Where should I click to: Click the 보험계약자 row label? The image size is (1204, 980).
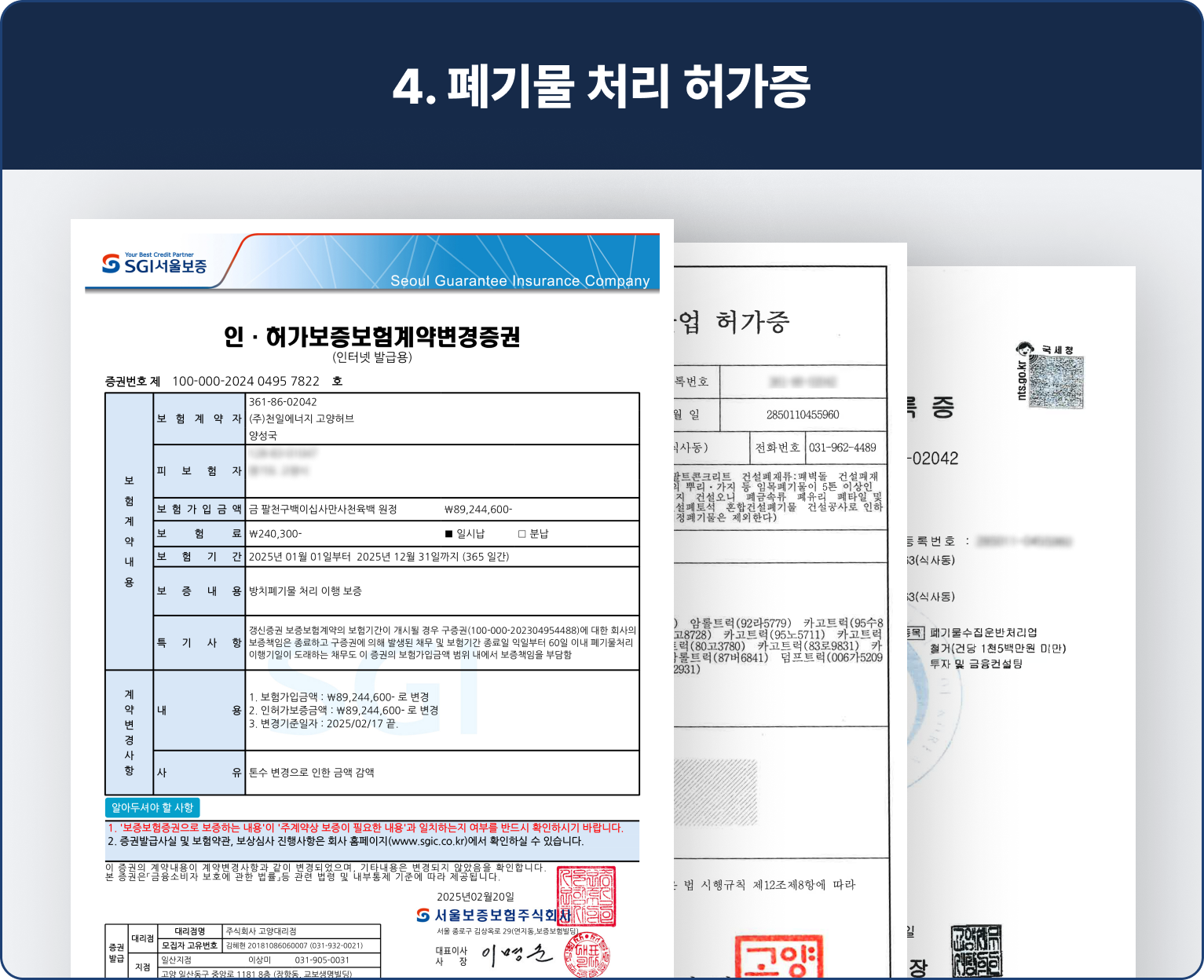pos(199,419)
